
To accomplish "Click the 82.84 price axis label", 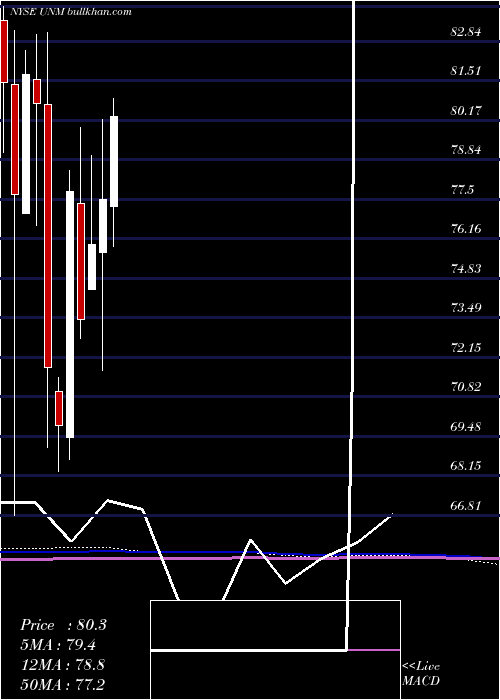I will pos(466,32).
